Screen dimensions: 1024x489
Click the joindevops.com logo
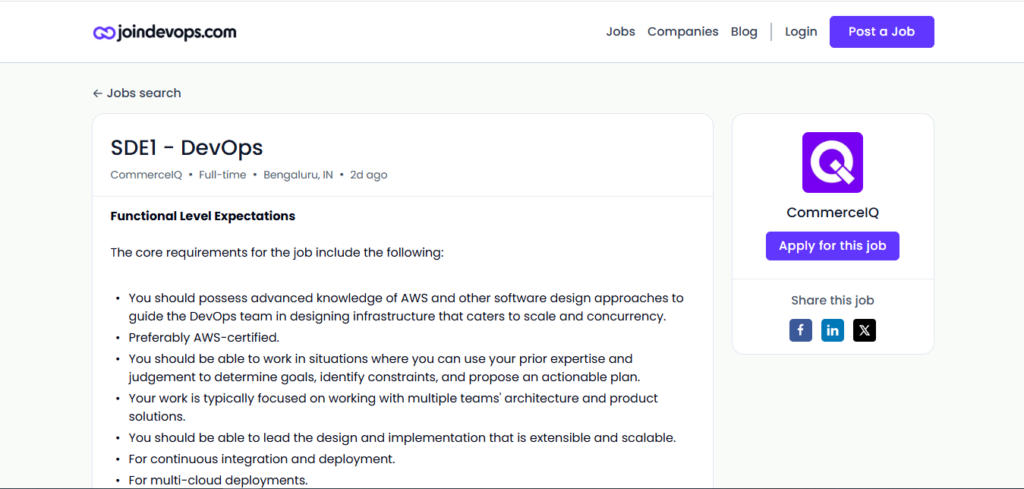[x=165, y=32]
